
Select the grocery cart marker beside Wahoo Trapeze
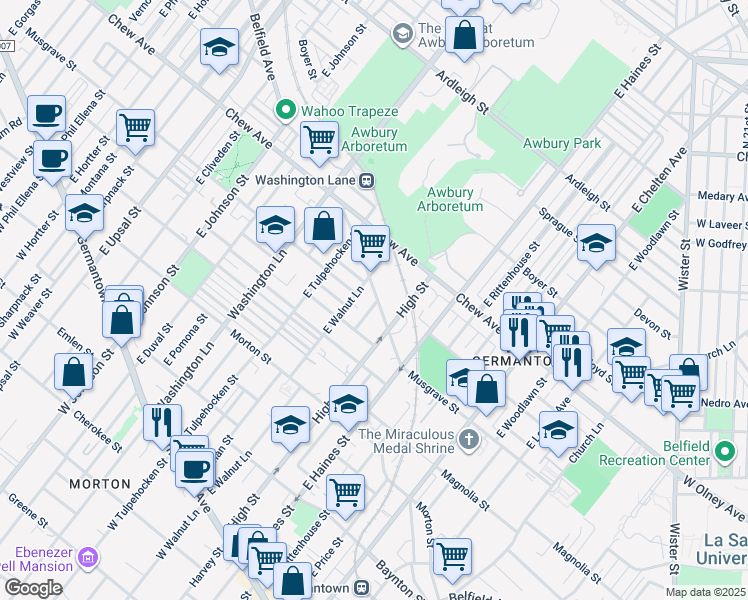pyautogui.click(x=320, y=142)
